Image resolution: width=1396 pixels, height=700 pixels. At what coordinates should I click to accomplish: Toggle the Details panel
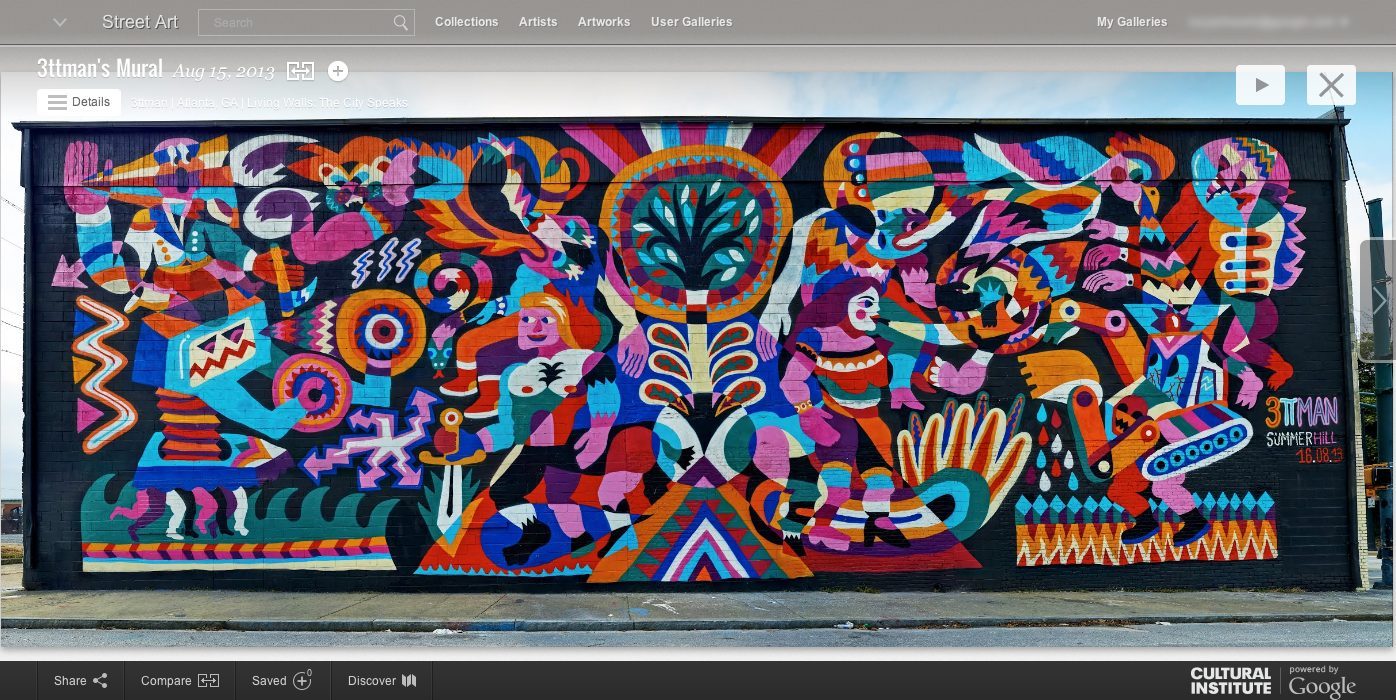pos(79,102)
